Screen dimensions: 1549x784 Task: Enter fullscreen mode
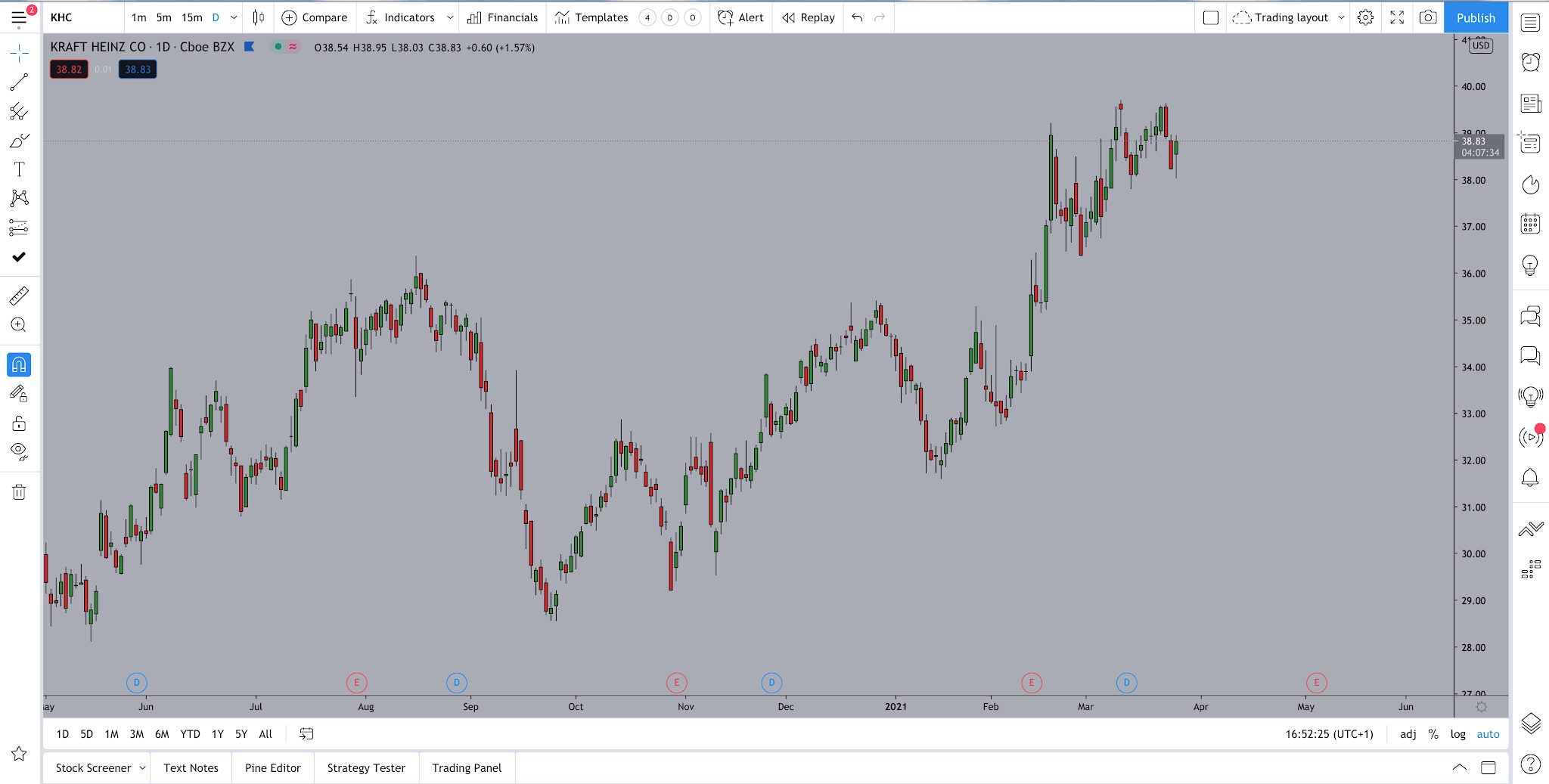1397,17
